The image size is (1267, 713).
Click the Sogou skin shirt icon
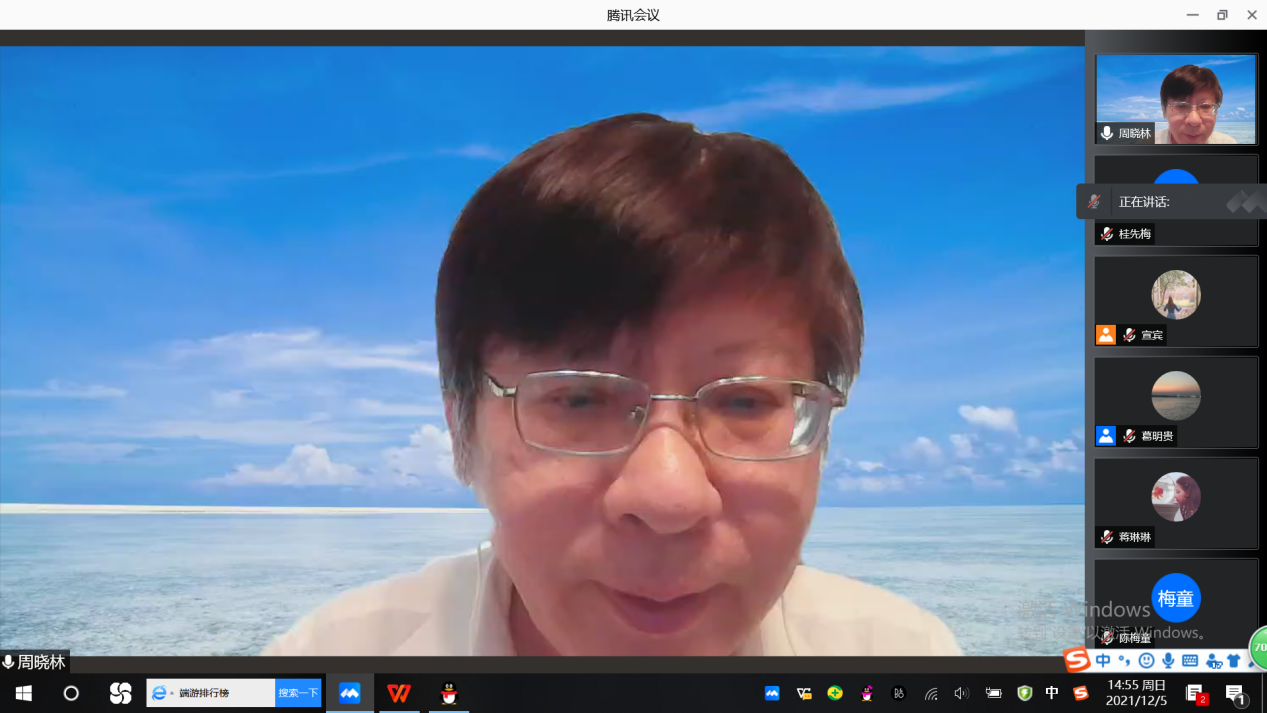pos(1234,661)
